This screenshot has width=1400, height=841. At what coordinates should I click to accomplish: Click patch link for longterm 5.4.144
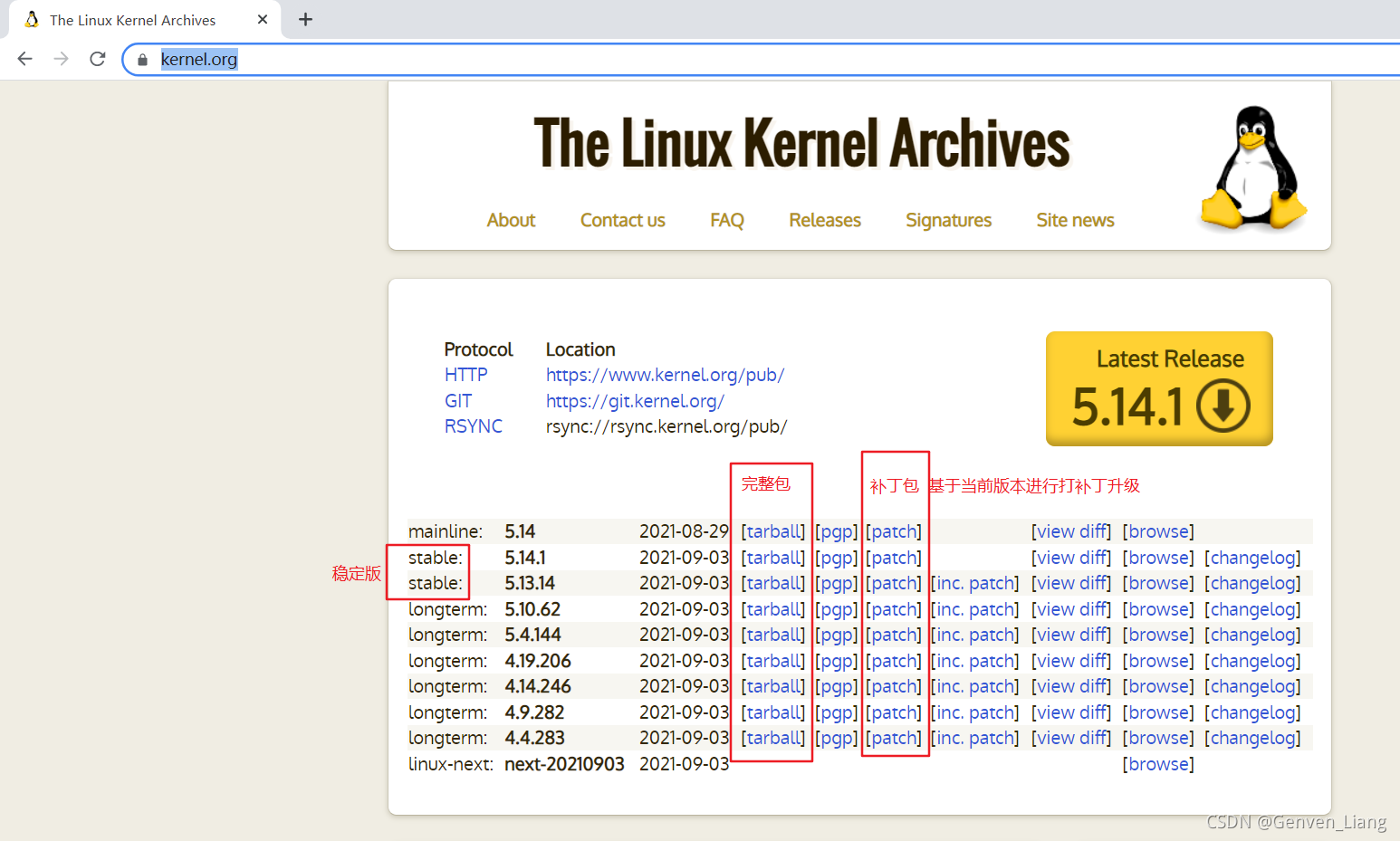(894, 635)
